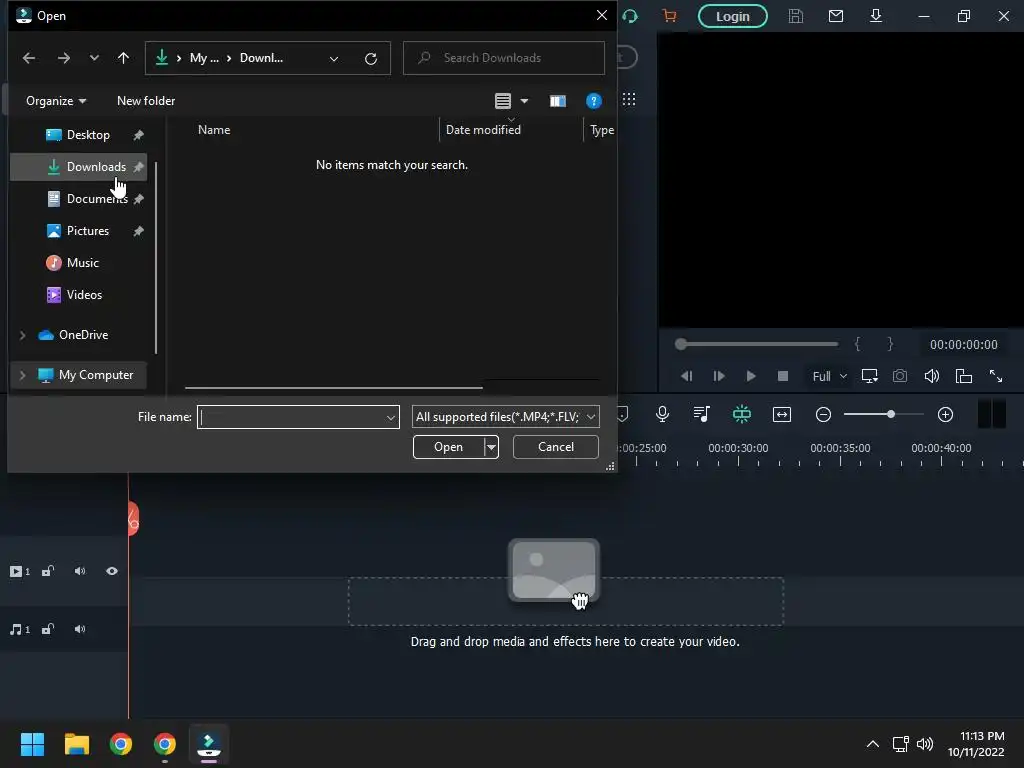Select Videos in navigation pane
Screen dimensions: 1024x768
(x=78, y=295)
